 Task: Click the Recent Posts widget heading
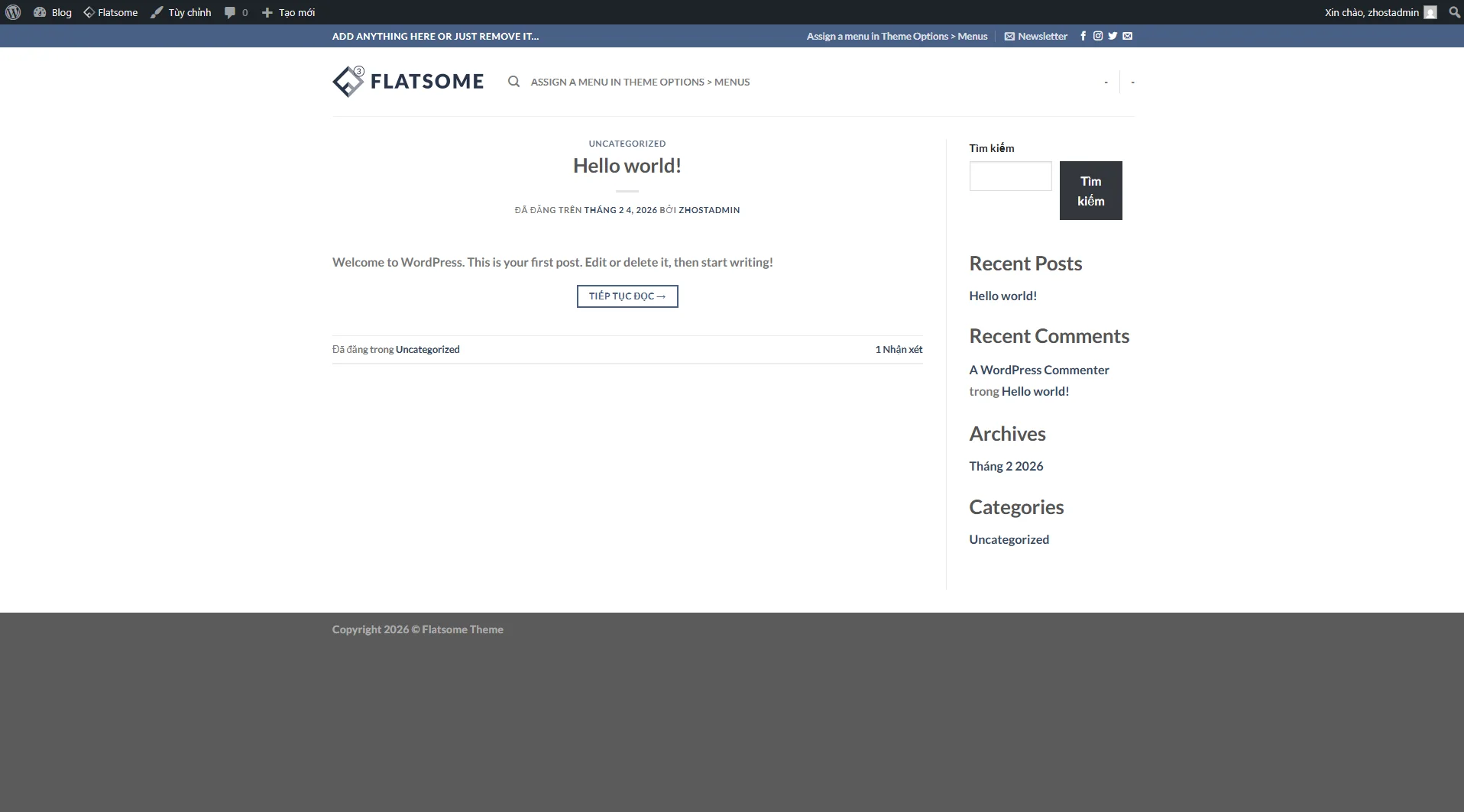point(1025,264)
